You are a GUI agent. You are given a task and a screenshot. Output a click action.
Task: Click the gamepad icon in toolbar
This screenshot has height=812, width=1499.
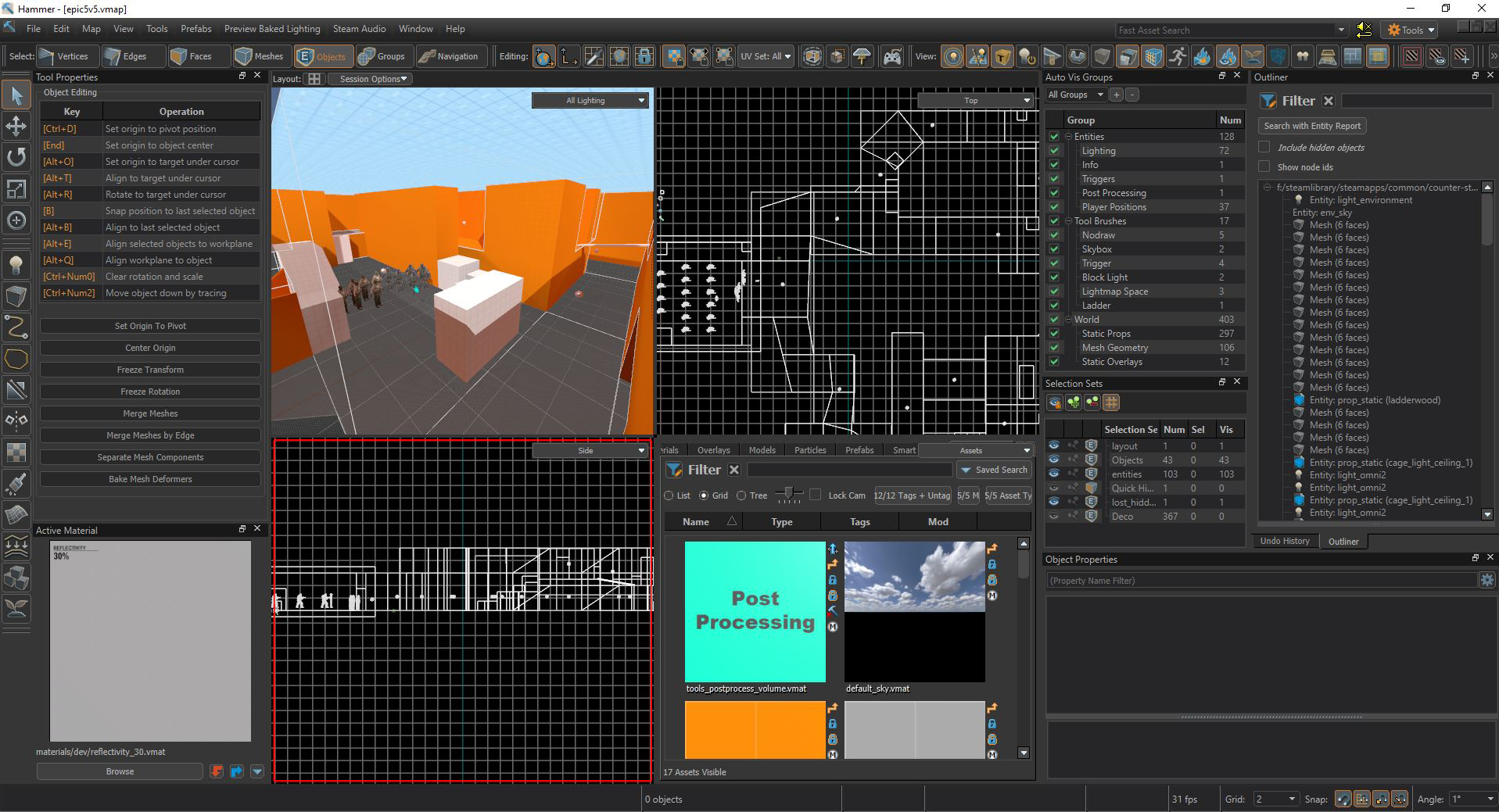click(x=891, y=56)
